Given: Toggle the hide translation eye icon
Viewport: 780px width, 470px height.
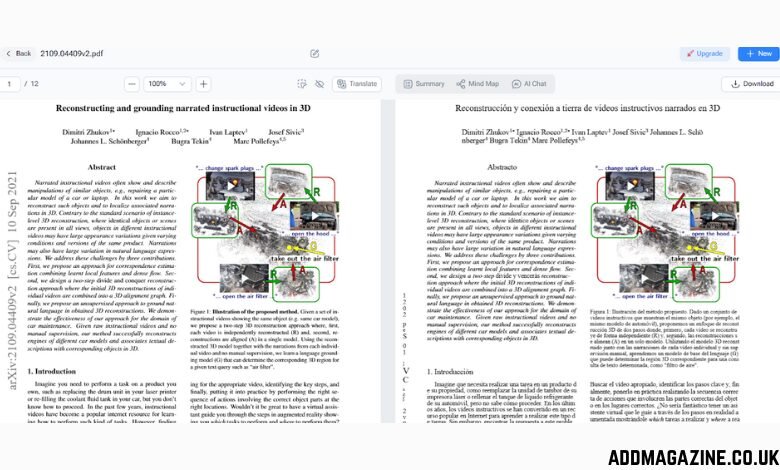Looking at the screenshot, I should [319, 84].
